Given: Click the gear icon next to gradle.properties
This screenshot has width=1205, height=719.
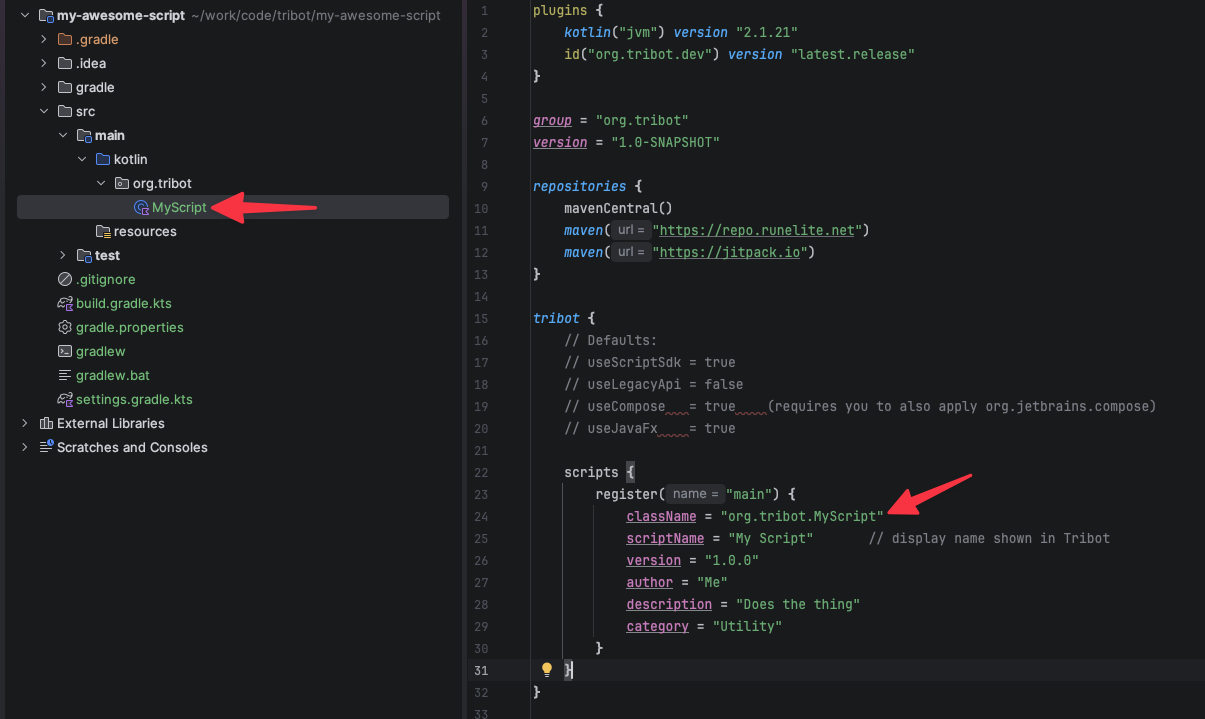Looking at the screenshot, I should coord(64,327).
